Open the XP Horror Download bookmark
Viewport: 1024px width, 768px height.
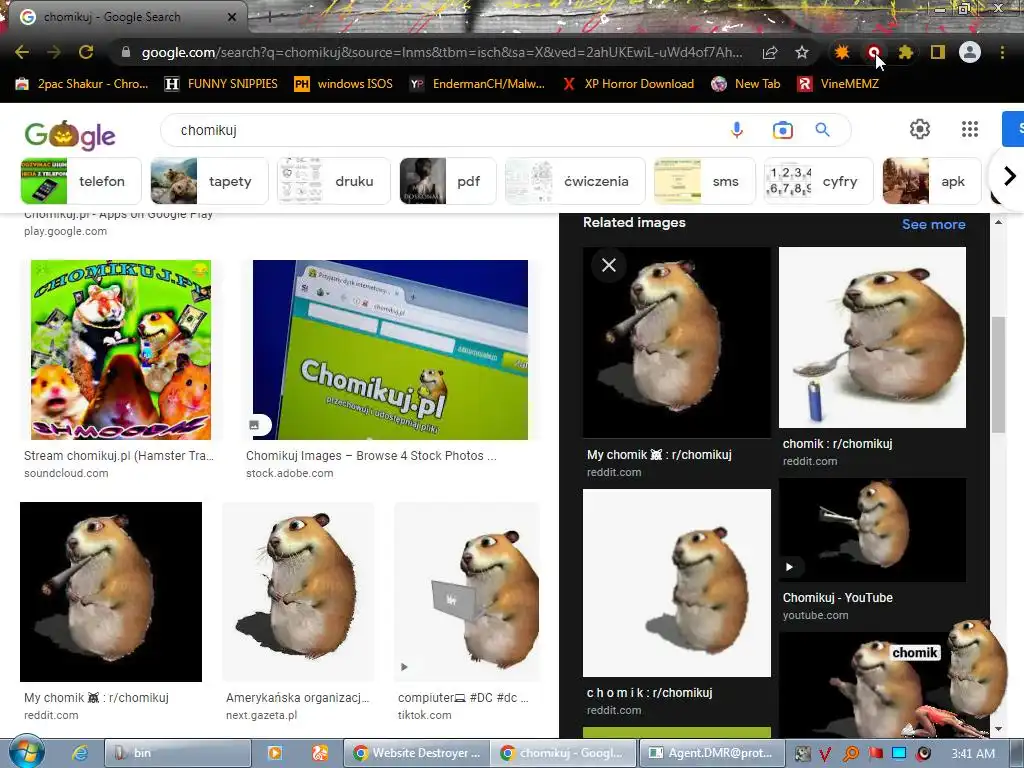click(628, 84)
